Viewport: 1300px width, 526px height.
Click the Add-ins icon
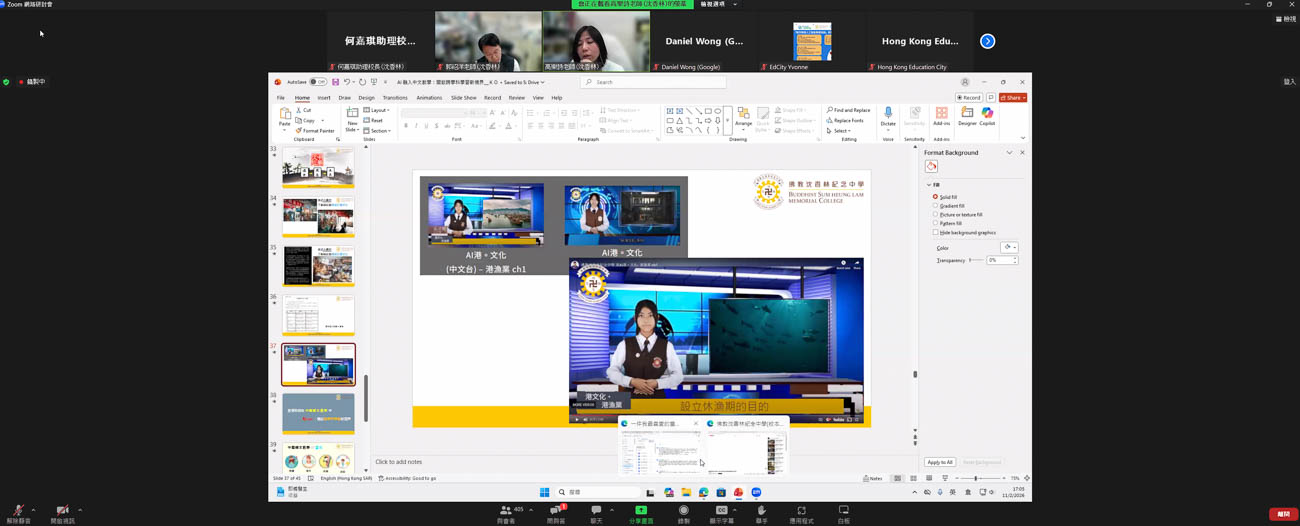[x=941, y=115]
